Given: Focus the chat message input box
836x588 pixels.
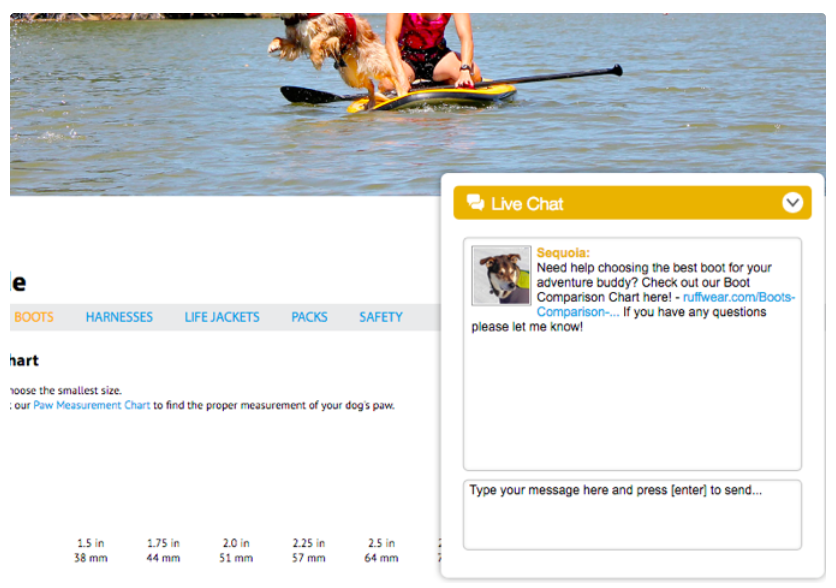Looking at the screenshot, I should point(632,514).
